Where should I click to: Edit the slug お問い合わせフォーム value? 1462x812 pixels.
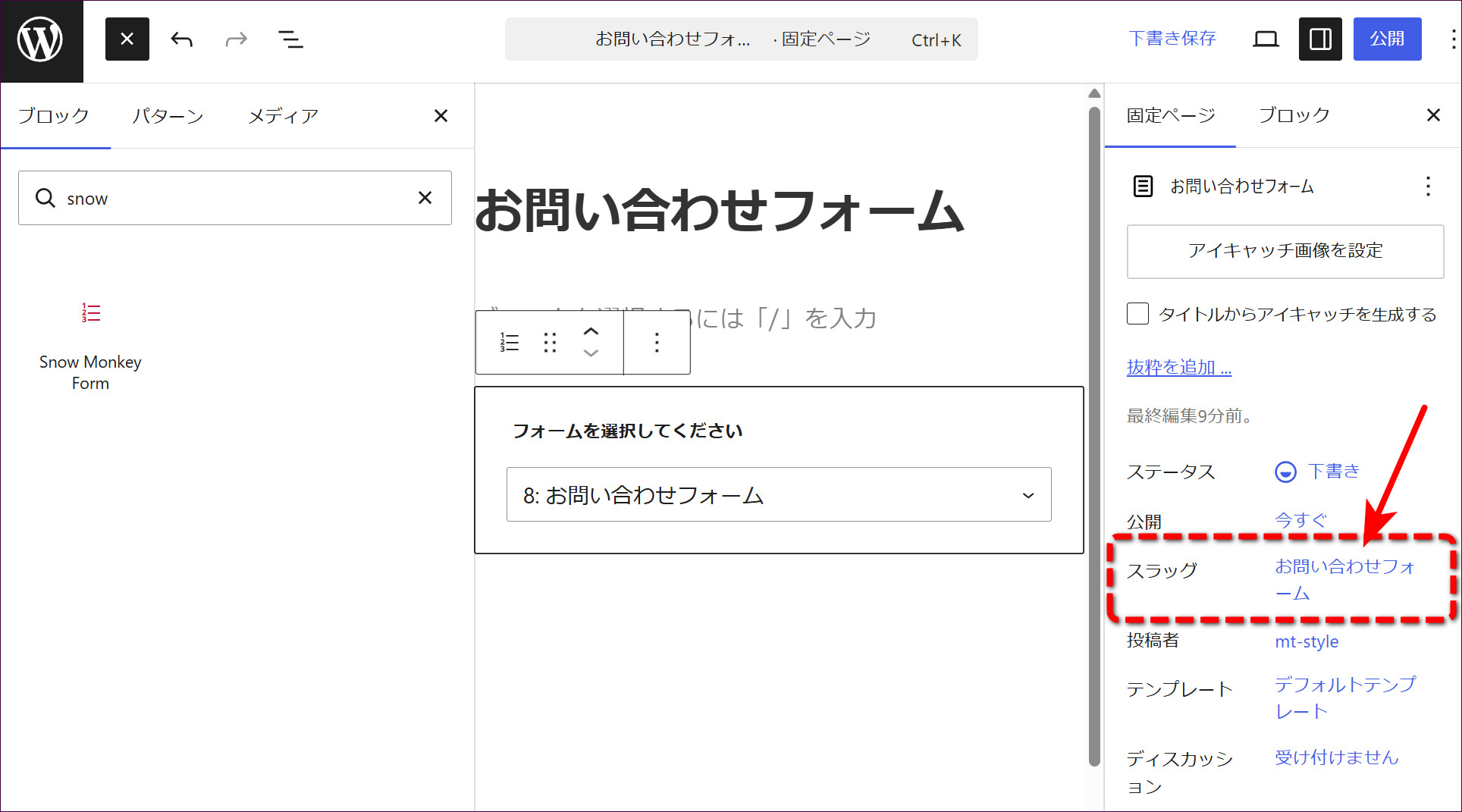point(1345,580)
